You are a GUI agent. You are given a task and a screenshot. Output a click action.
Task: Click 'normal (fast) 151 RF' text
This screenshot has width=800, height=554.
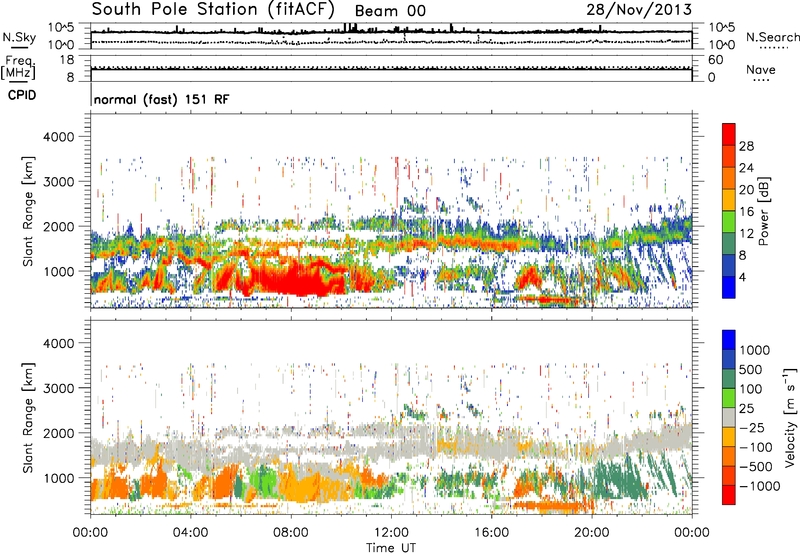click(162, 99)
